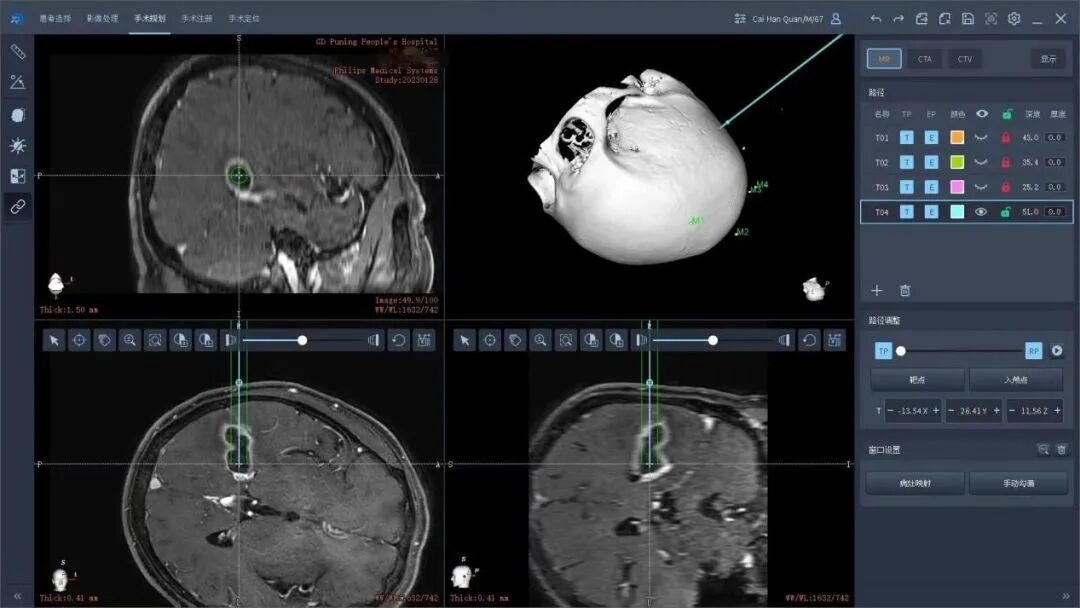Lock path T04 via its green lock
The height and width of the screenshot is (608, 1080).
(x=1006, y=212)
